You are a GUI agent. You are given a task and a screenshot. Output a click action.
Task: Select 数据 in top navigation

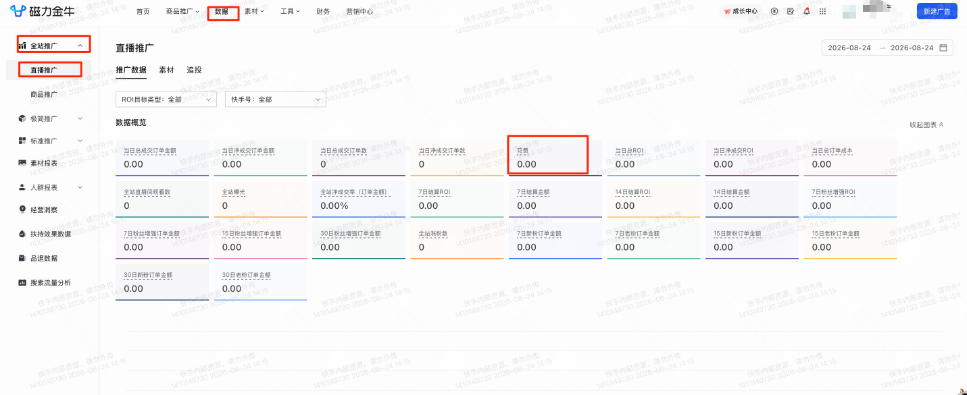coord(221,11)
